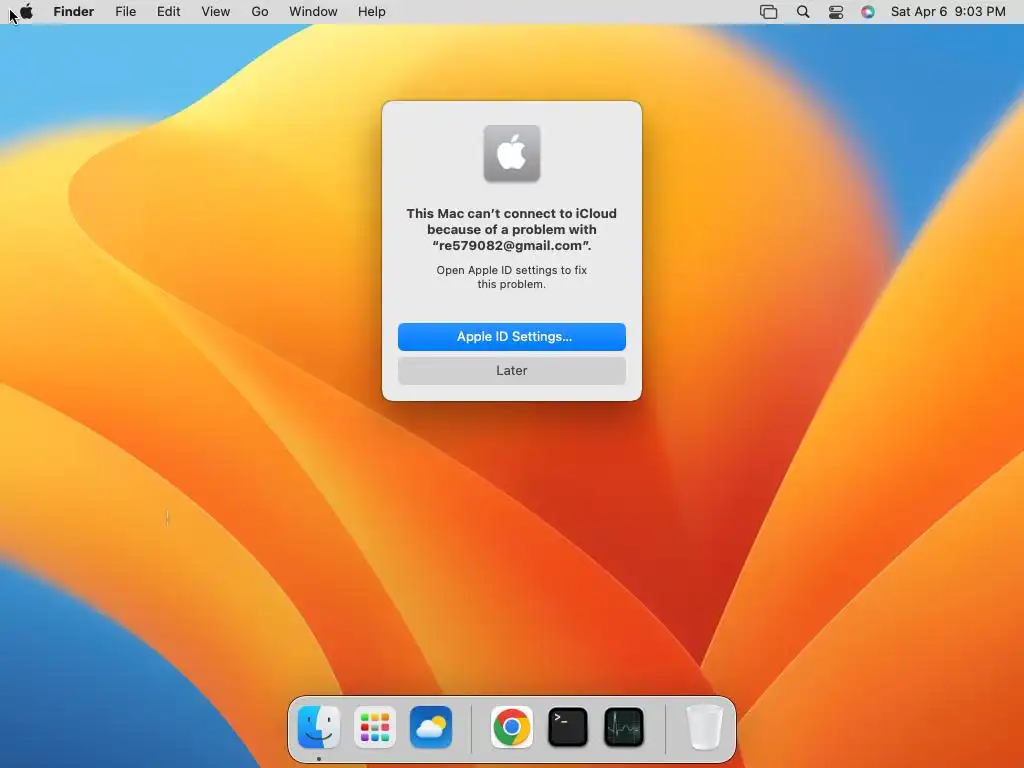The image size is (1024, 768).
Task: Open the Finder menu in menu bar
Action: pyautogui.click(x=74, y=12)
